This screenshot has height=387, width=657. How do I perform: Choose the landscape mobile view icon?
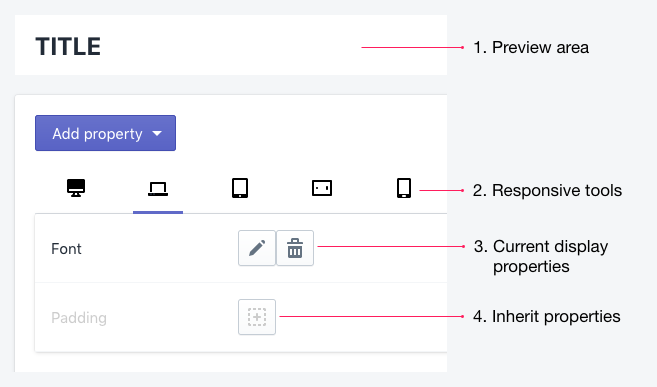(x=322, y=188)
